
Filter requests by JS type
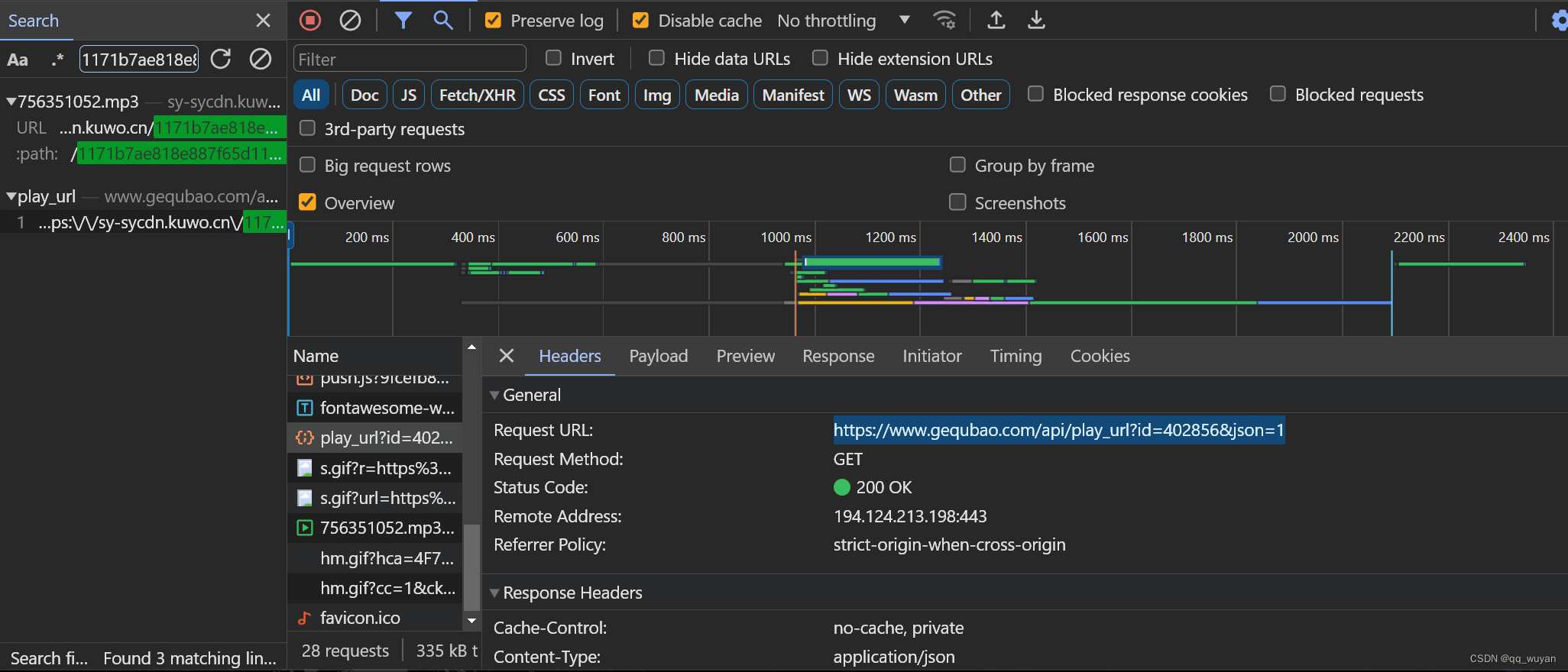pos(409,95)
